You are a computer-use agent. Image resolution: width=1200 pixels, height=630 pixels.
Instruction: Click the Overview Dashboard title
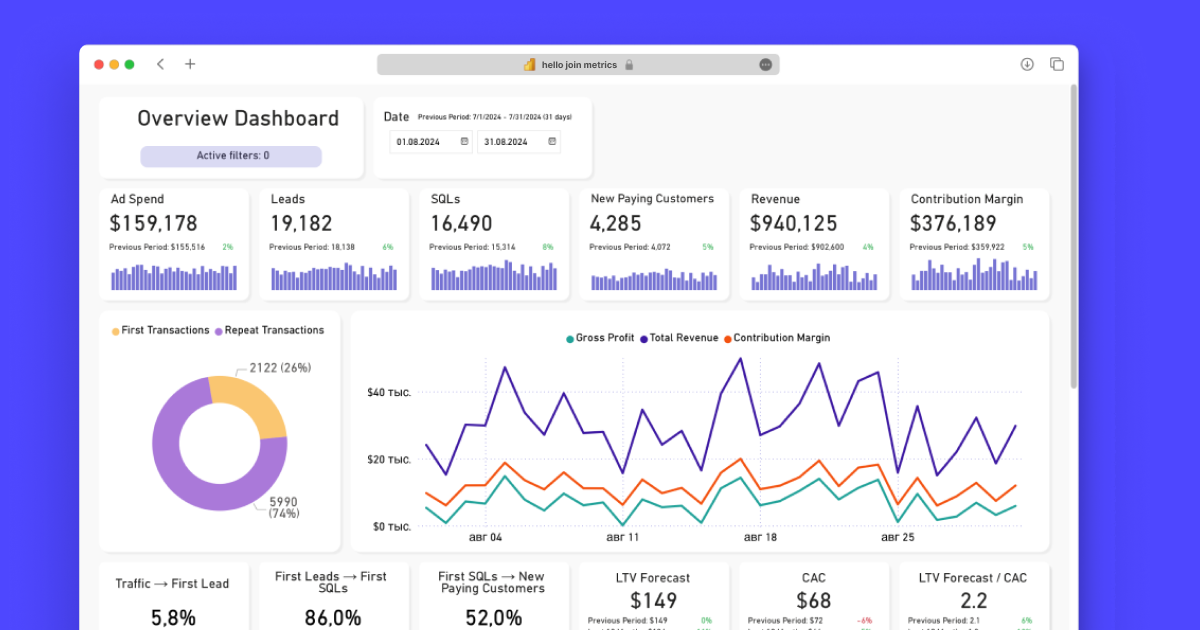coord(238,118)
